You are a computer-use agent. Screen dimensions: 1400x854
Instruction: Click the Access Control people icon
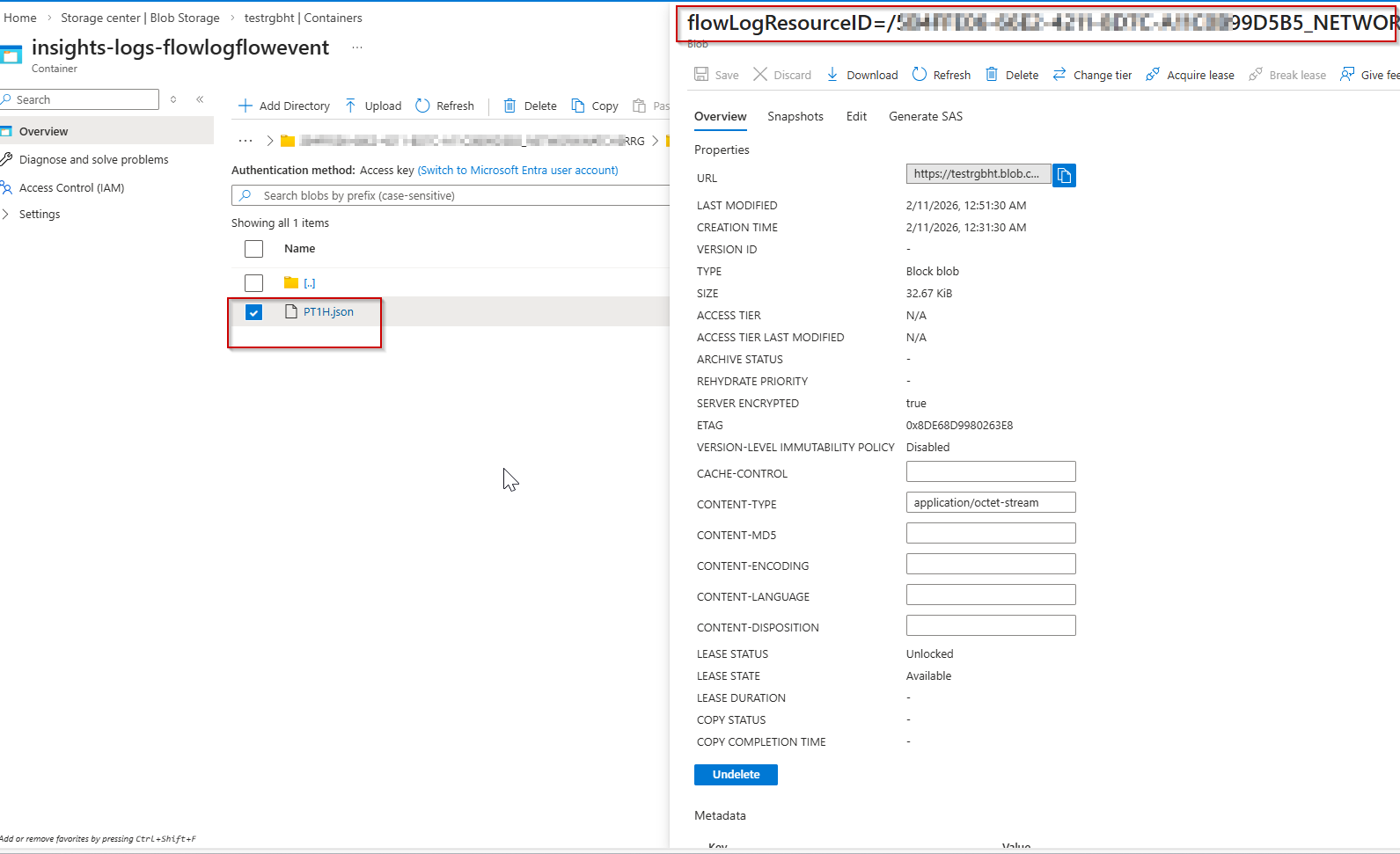6,187
